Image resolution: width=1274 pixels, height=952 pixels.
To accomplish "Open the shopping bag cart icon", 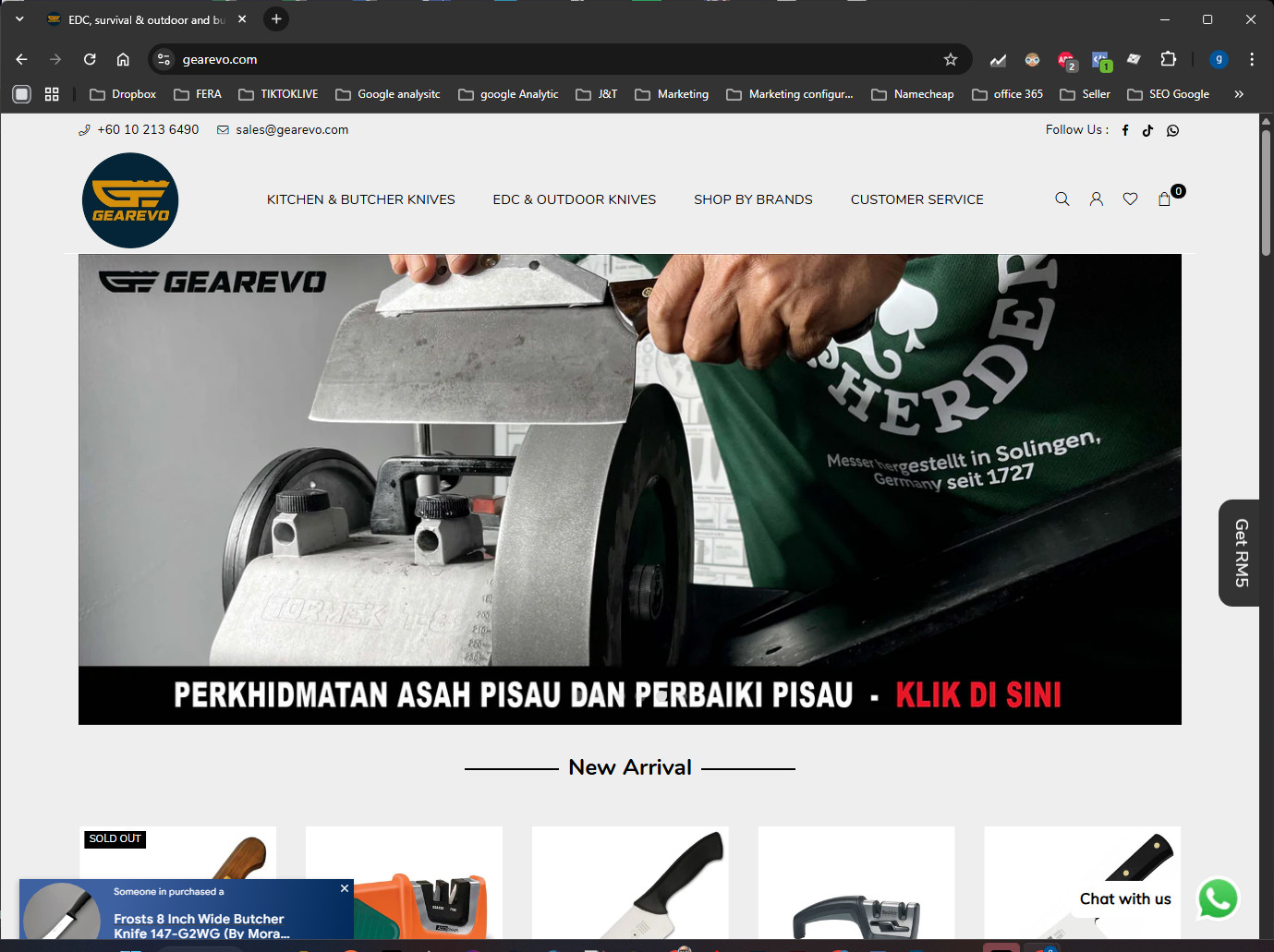I will 1165,199.
